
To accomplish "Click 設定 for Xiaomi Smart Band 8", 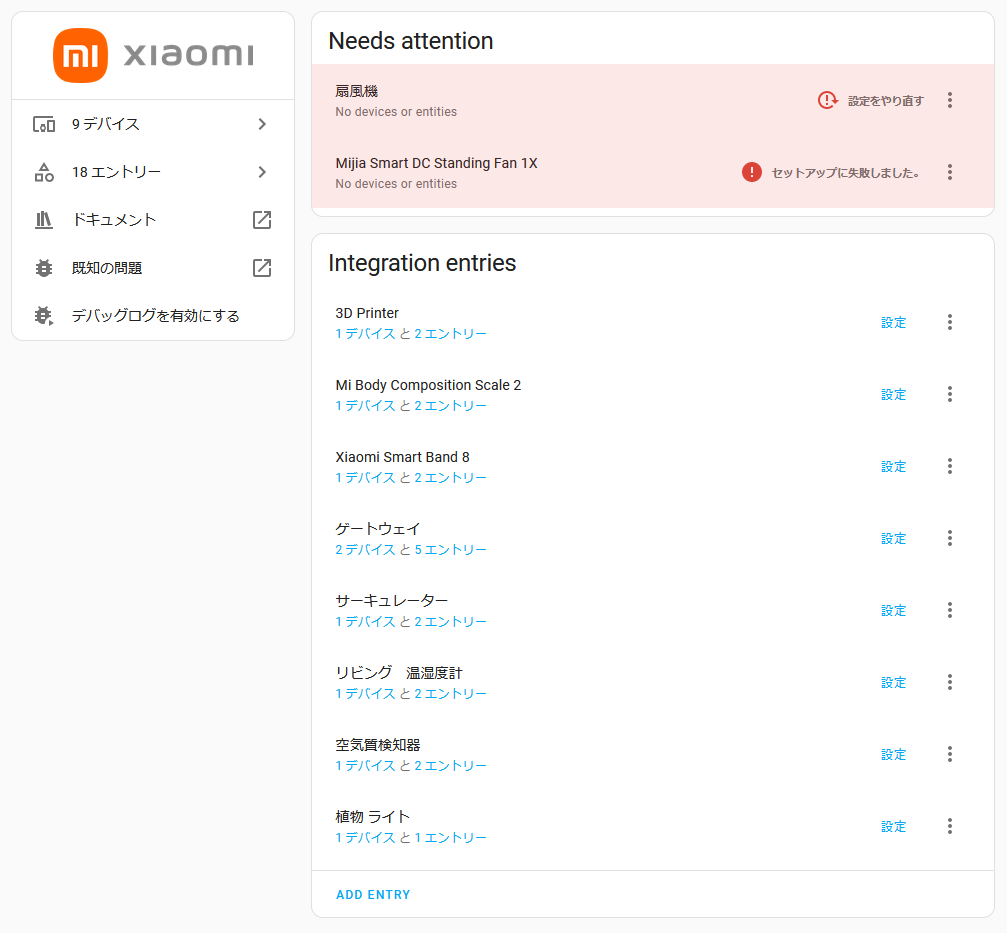I will [x=893, y=466].
